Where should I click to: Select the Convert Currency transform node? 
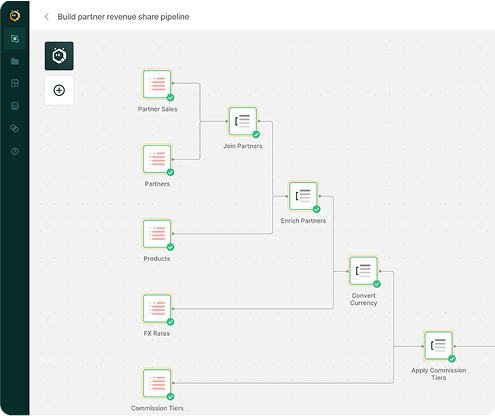coord(363,271)
